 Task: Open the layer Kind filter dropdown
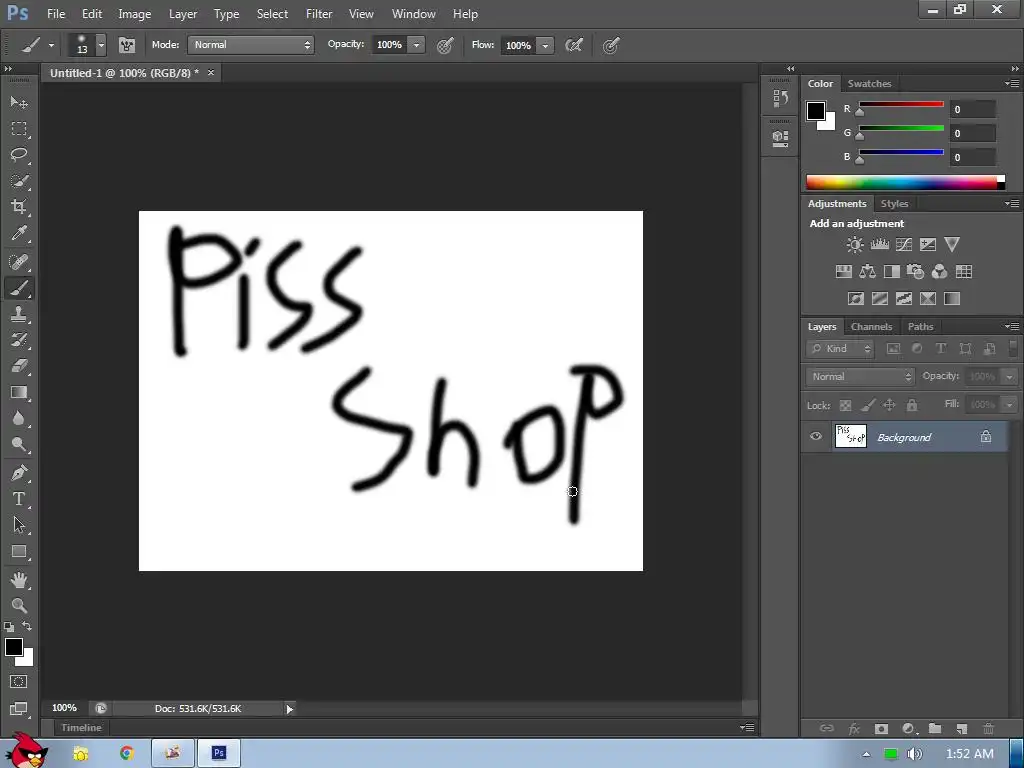pyautogui.click(x=840, y=349)
